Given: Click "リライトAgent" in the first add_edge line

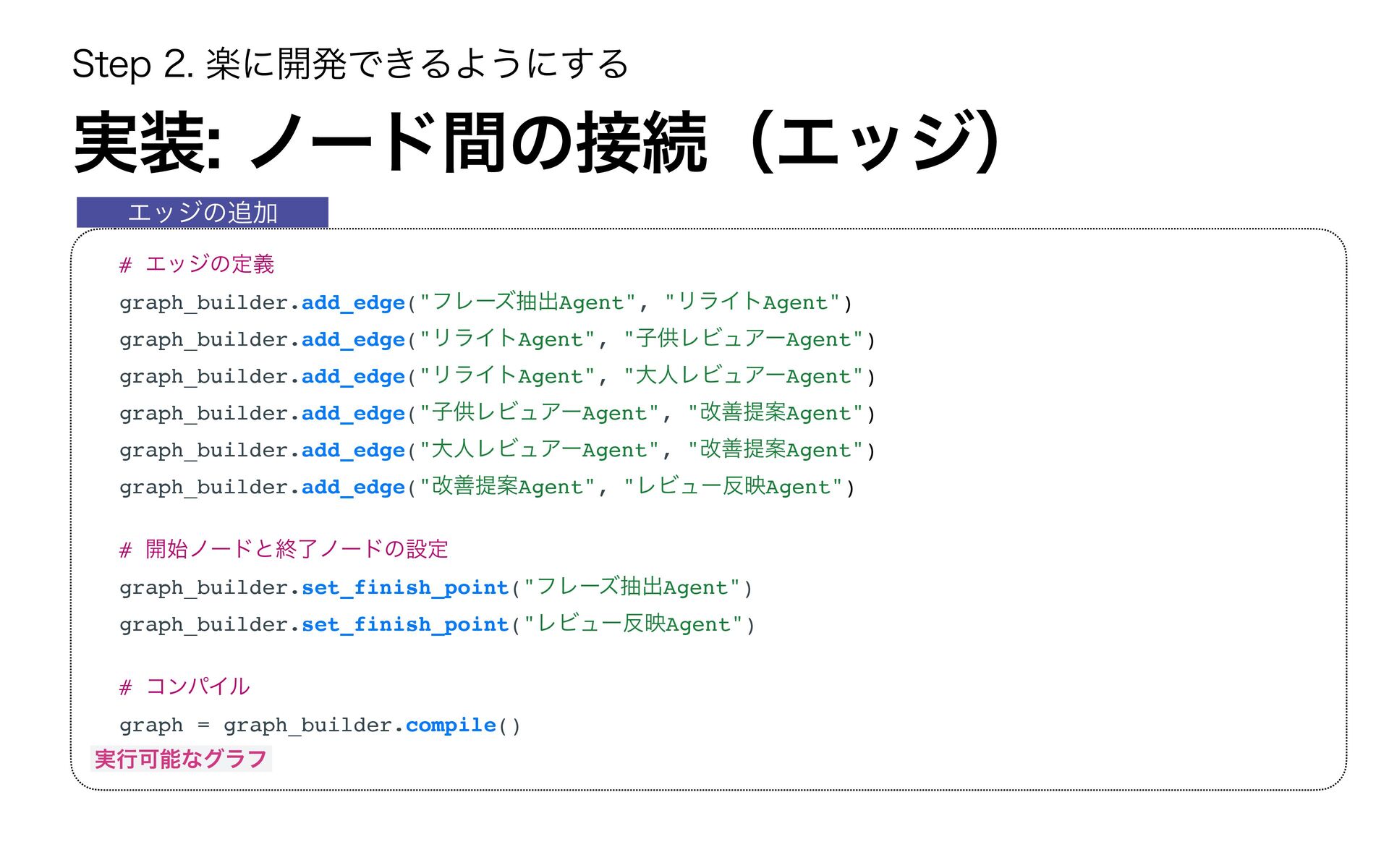Looking at the screenshot, I should click(752, 302).
